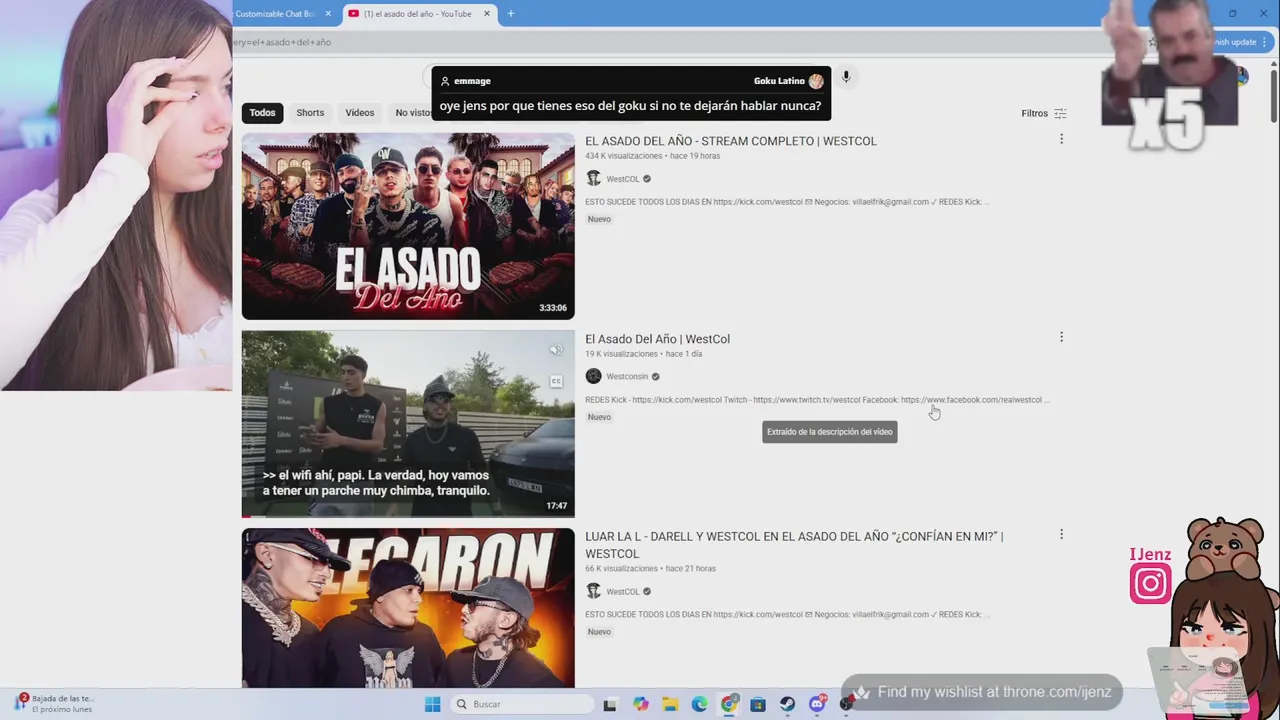Click the 19 K visualizaciones view count text
Screen dimensions: 1280x720
pos(621,354)
